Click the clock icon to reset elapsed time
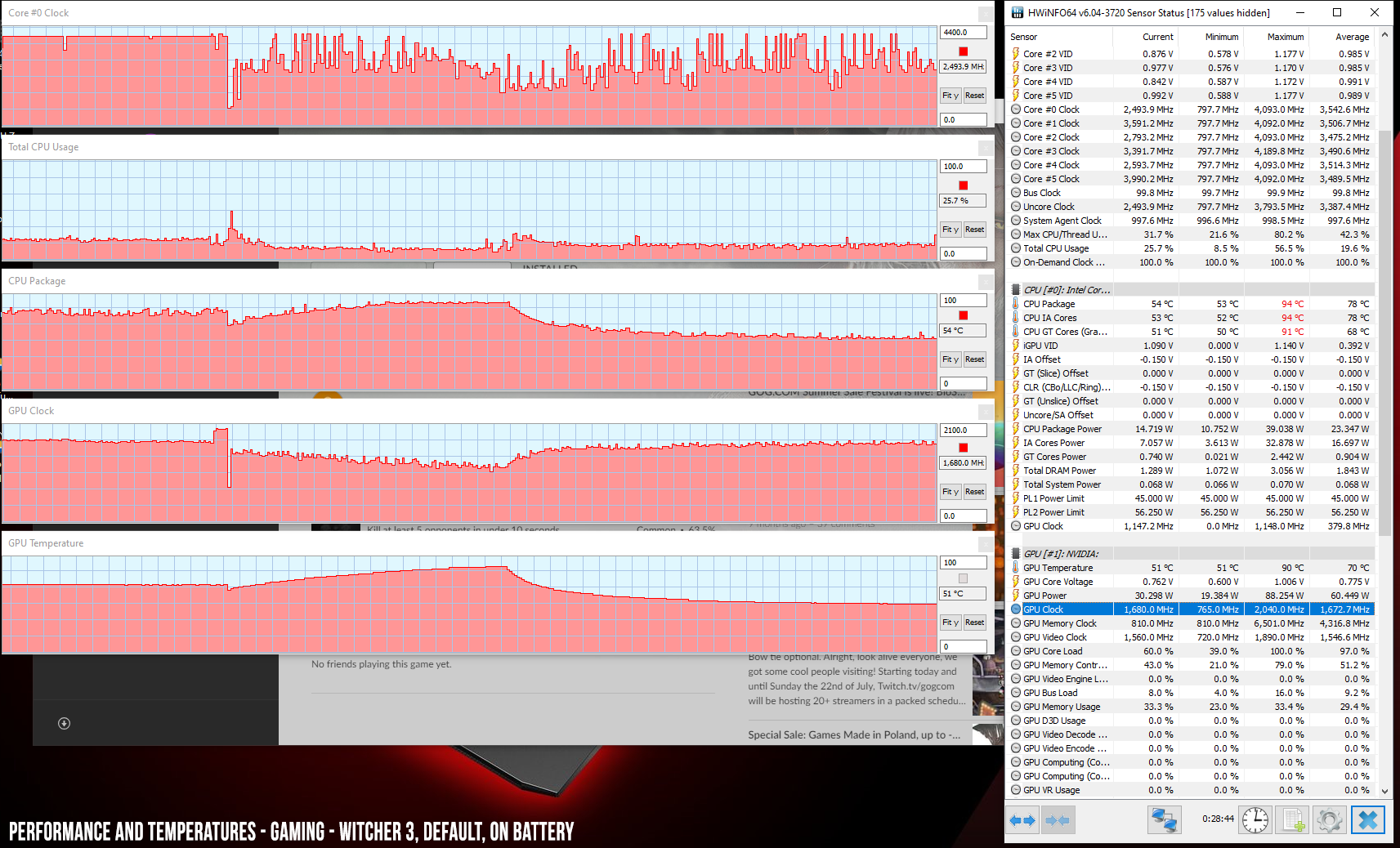Viewport: 1400px width, 848px height. coord(1255,819)
